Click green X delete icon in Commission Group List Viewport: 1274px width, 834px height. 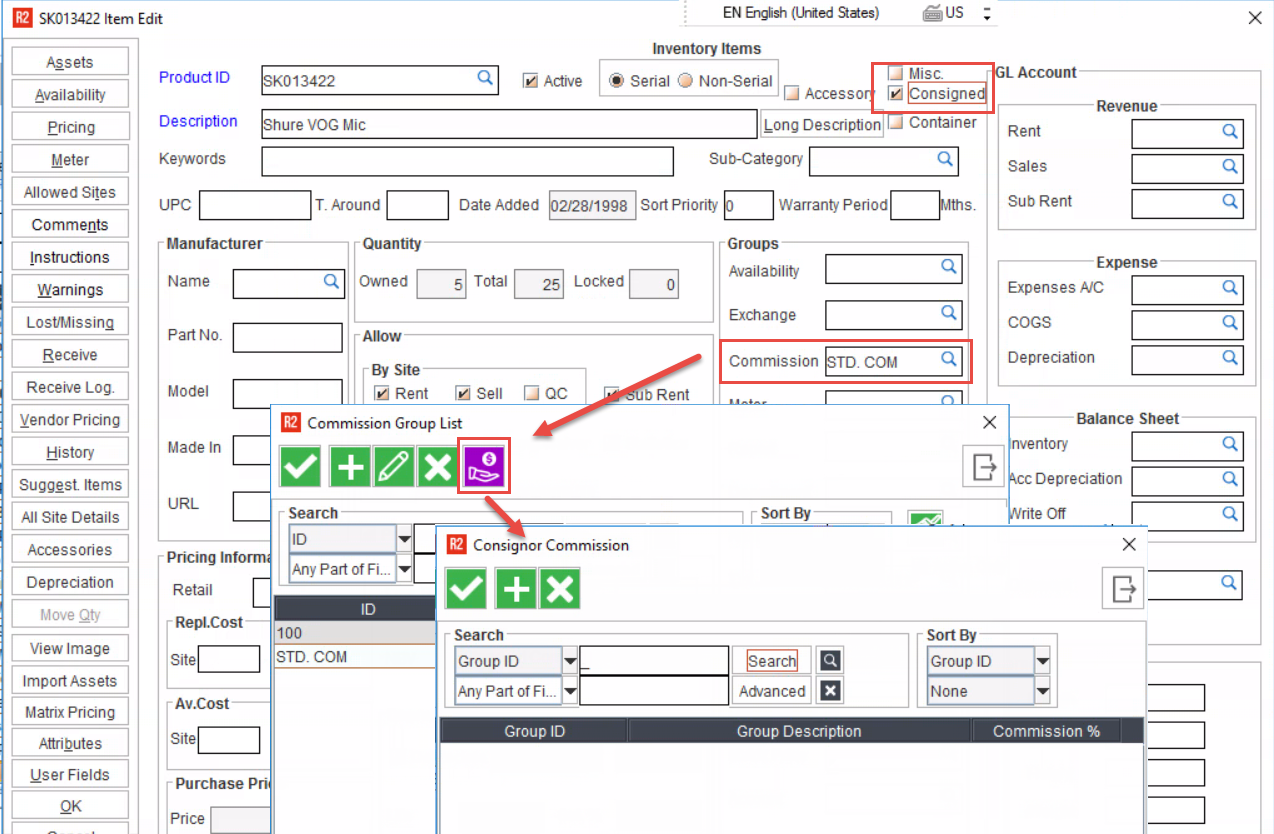437,467
